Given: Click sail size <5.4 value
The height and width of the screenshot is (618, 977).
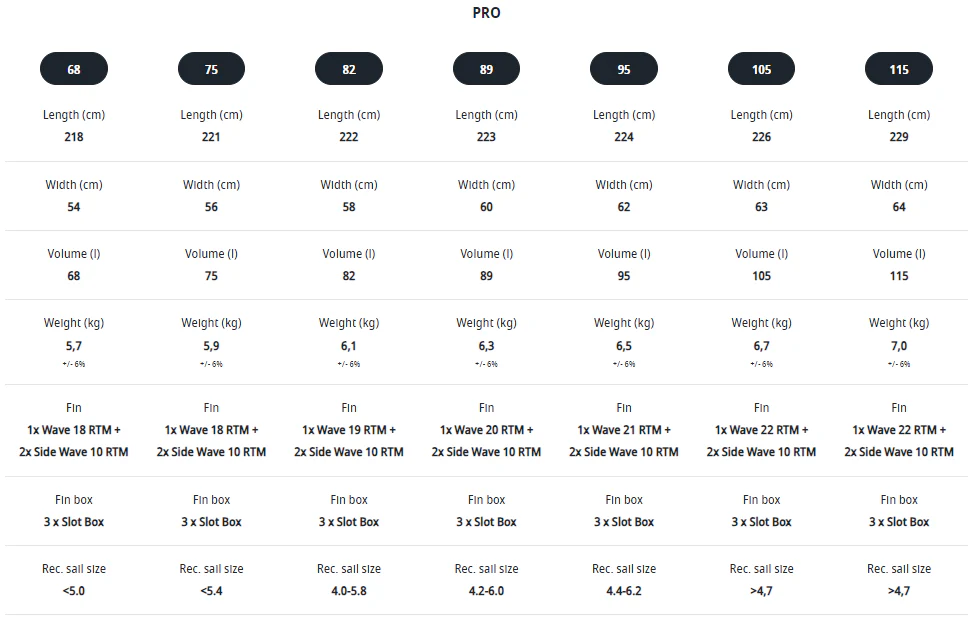Looking at the screenshot, I should pos(211,591).
